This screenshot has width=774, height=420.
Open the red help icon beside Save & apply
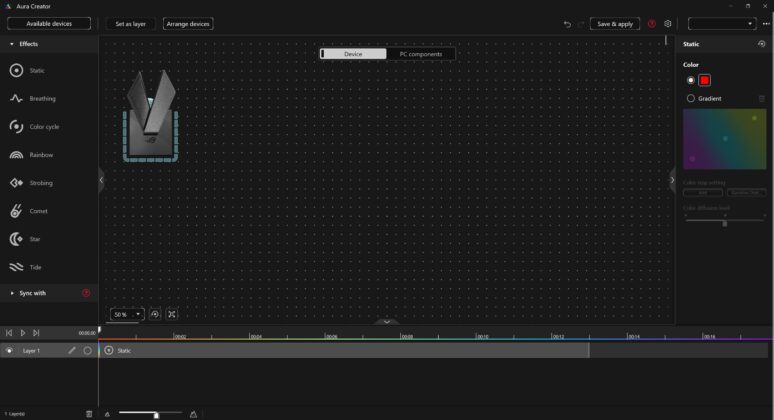coord(652,24)
